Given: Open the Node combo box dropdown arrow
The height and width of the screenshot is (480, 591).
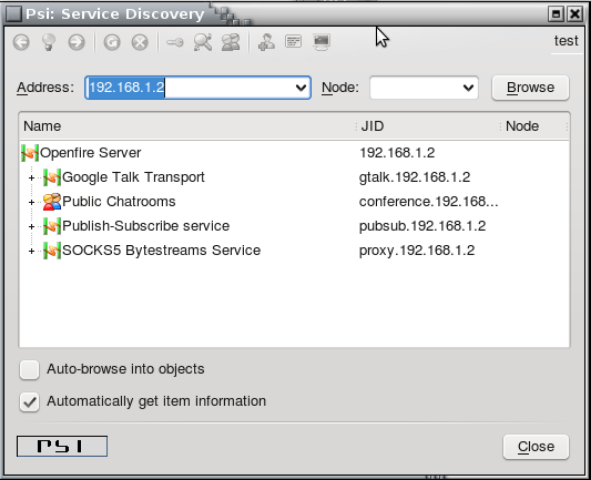Looking at the screenshot, I should click(468, 88).
